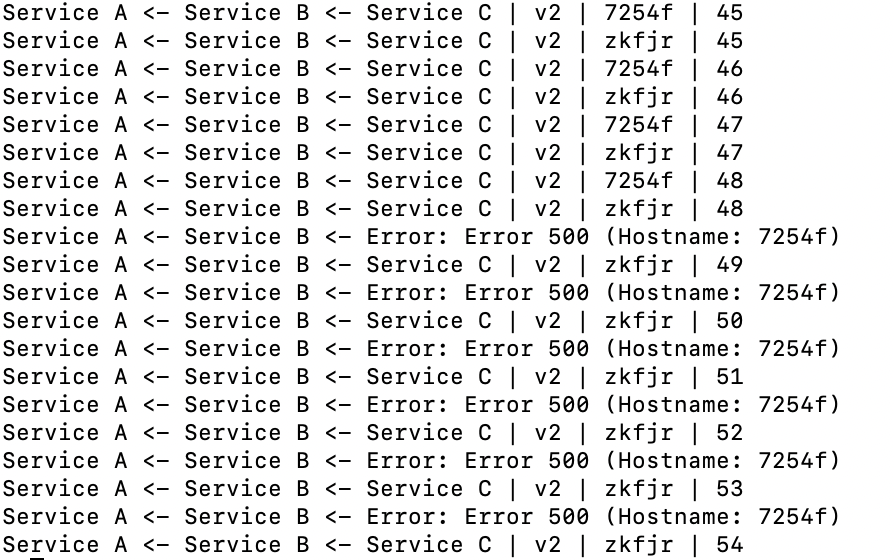Image resolution: width=894 pixels, height=560 pixels.
Task: Click the line ending with zkfjr | 52
Action: click(373, 432)
